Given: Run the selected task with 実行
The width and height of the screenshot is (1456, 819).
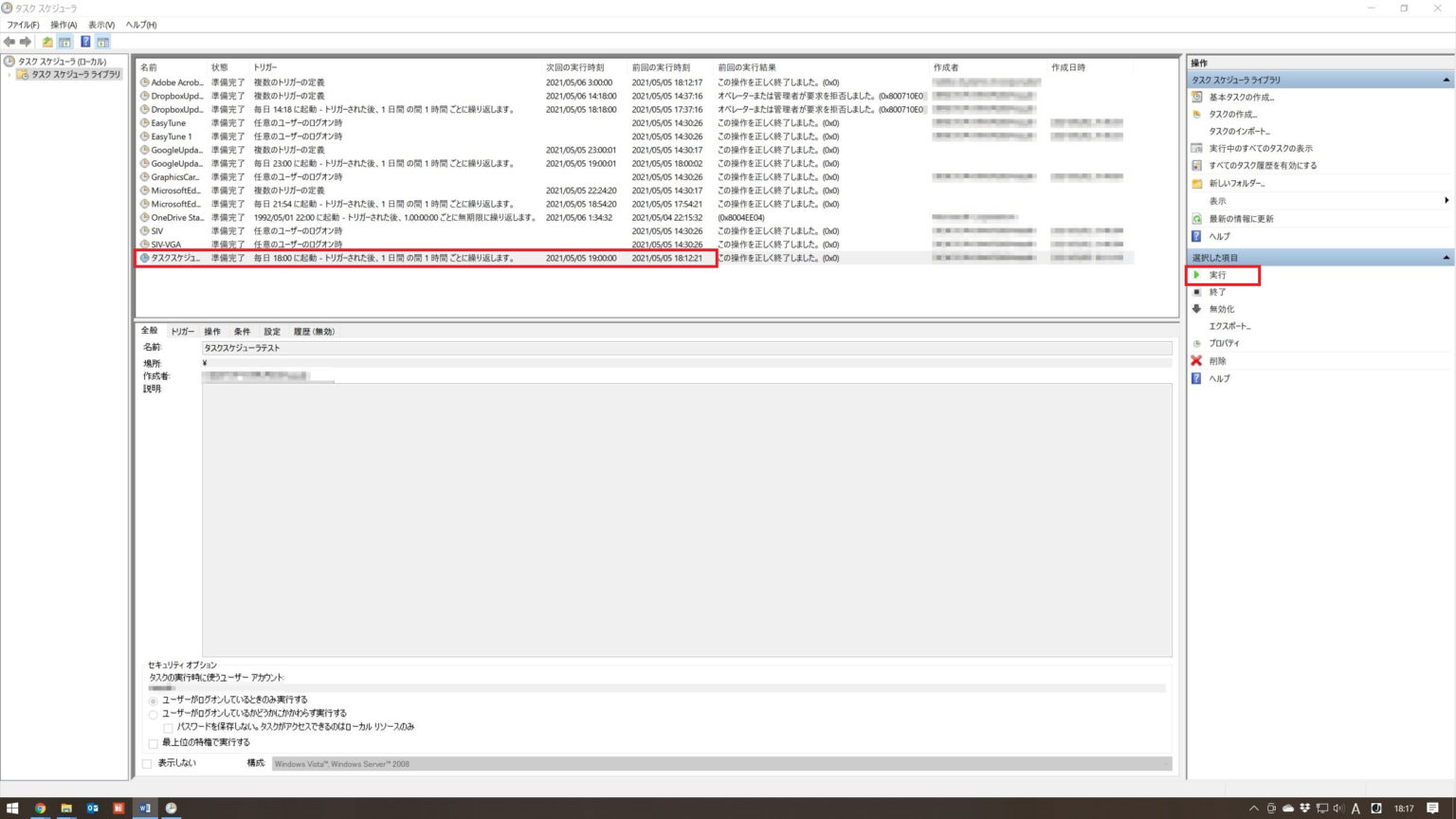Looking at the screenshot, I should pos(1216,275).
